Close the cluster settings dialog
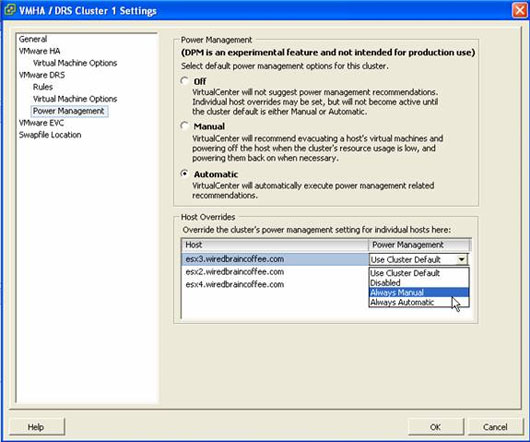Viewport: 530px width, 442px height. [520, 10]
